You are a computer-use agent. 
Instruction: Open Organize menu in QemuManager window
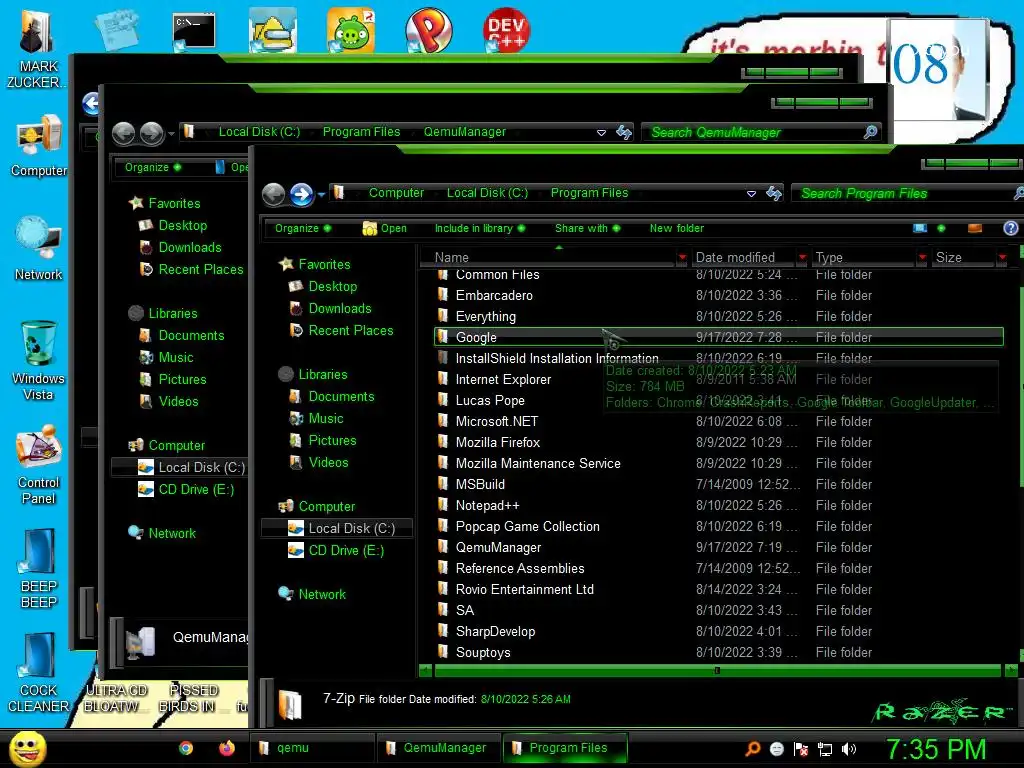(x=153, y=167)
